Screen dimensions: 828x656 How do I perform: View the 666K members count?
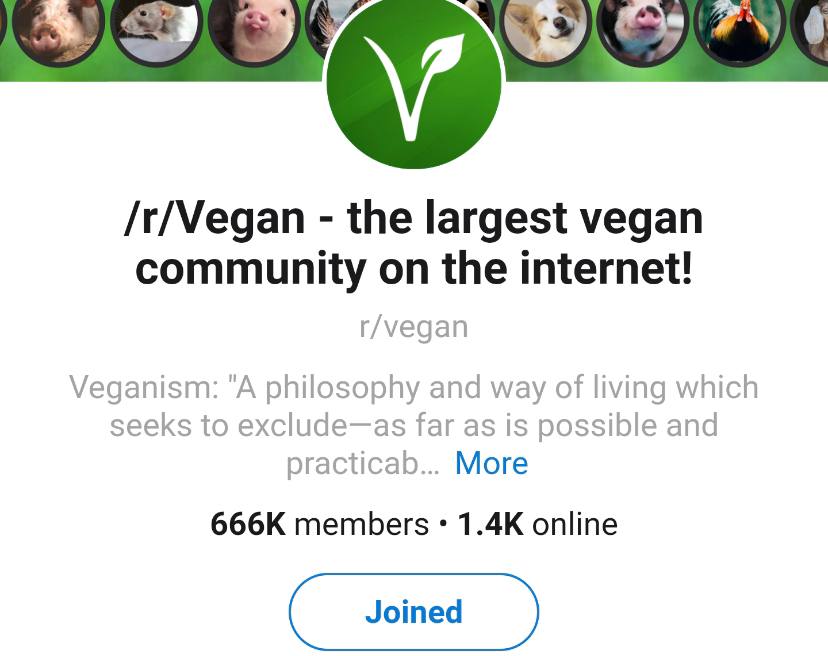[319, 524]
